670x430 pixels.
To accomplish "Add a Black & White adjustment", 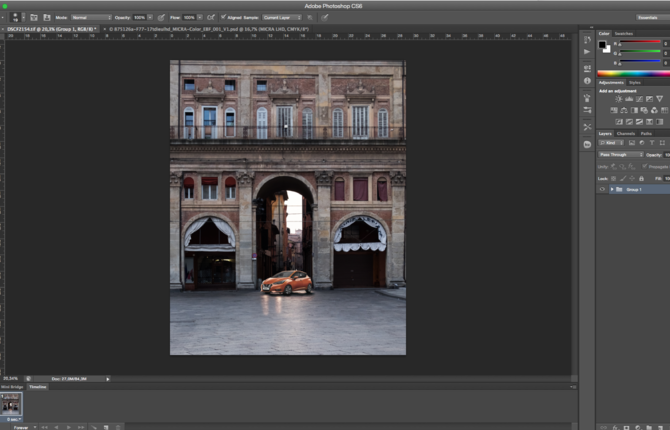I will coord(634,110).
